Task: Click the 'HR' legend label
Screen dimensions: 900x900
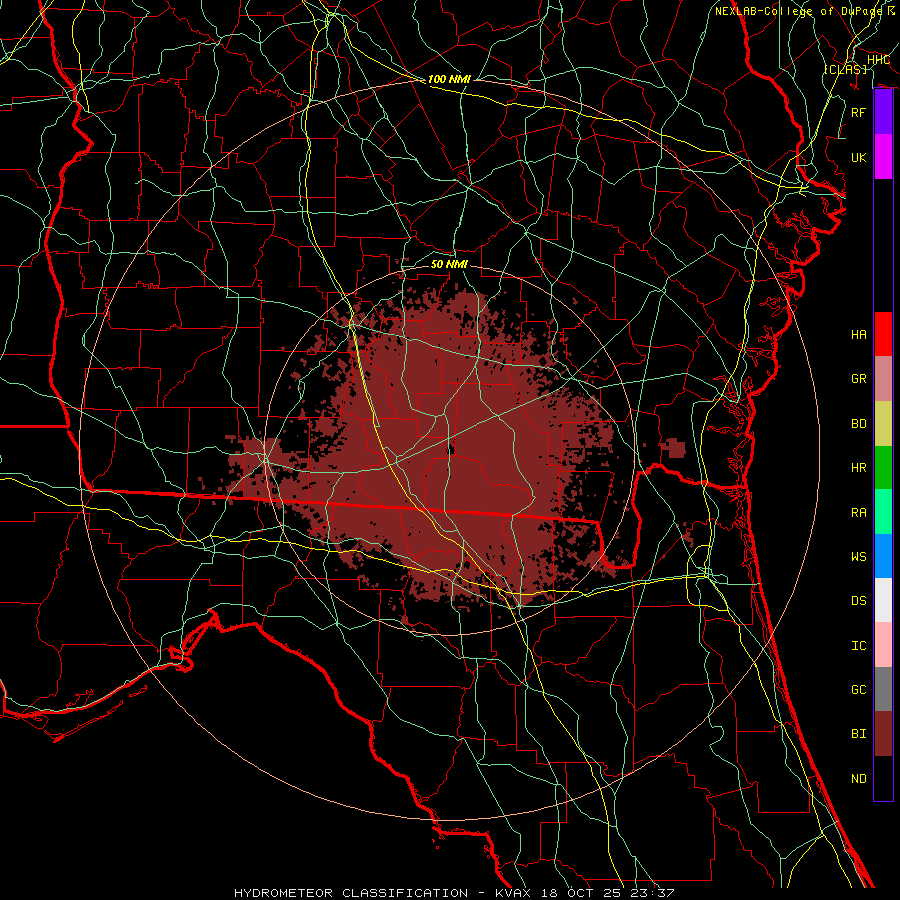Action: [x=858, y=468]
